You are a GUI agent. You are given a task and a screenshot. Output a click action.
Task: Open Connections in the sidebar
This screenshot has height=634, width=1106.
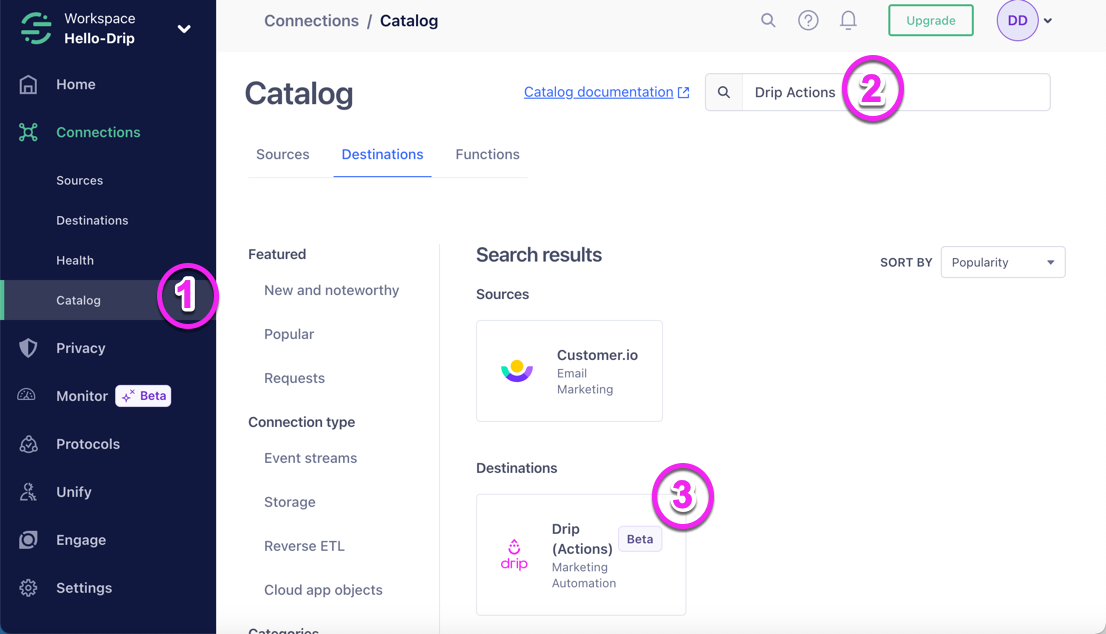[98, 132]
